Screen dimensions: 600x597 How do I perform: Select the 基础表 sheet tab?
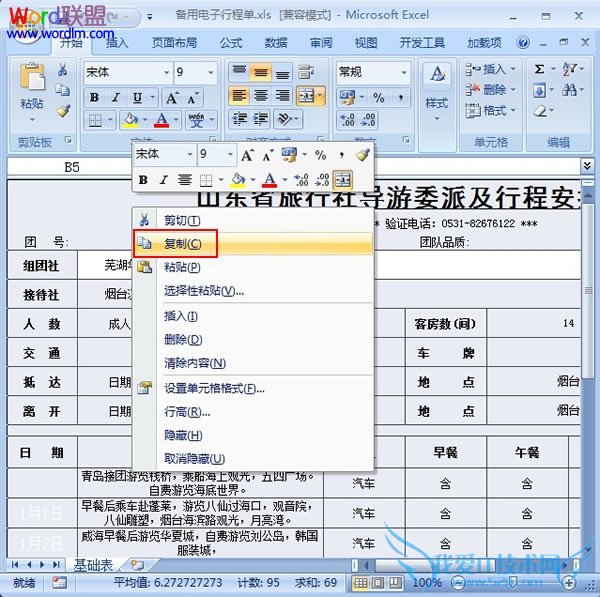93,565
